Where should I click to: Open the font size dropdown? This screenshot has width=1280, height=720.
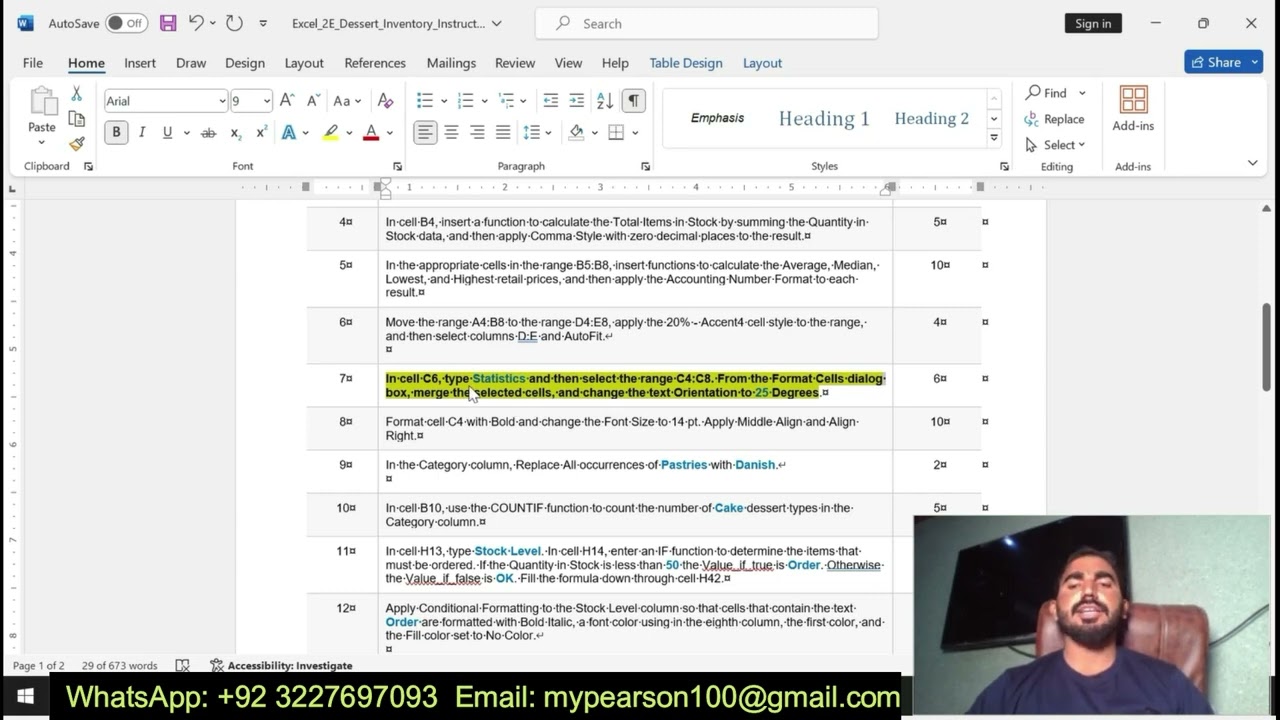point(266,101)
